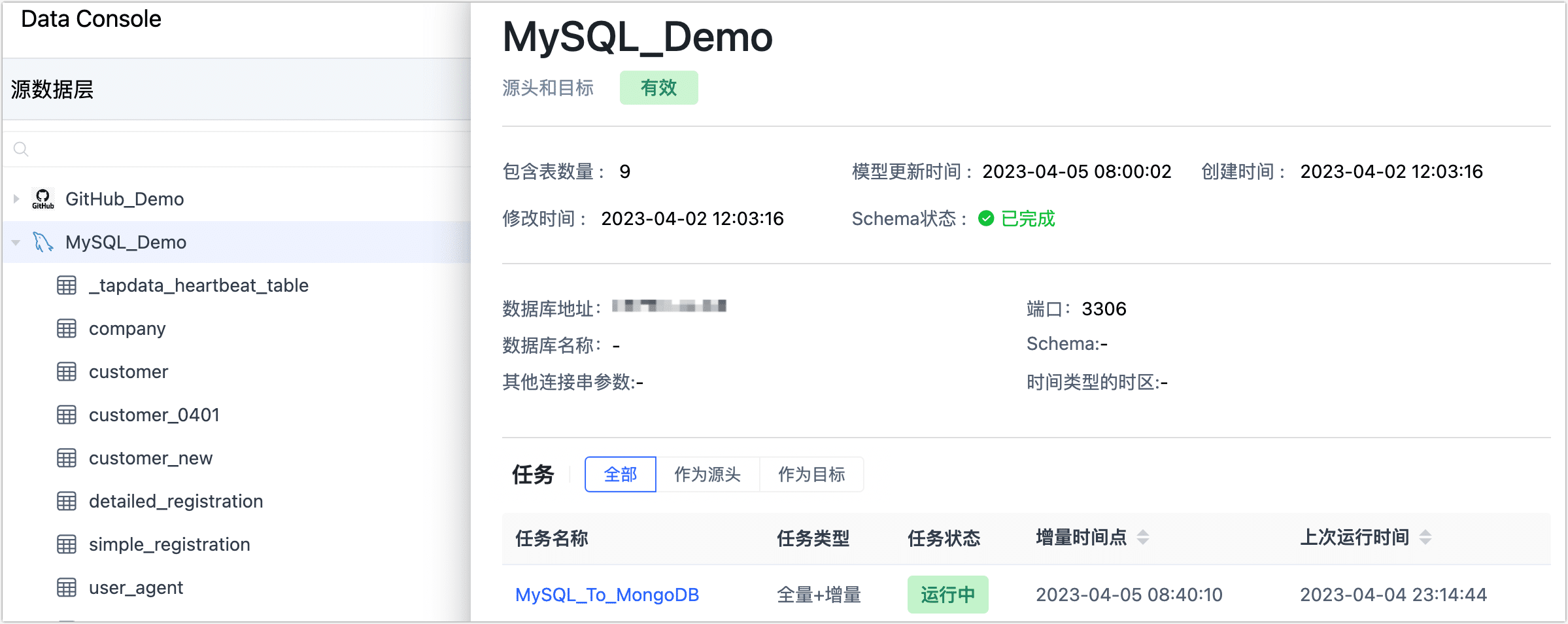Select GitHub_Demo in the tree
The height and width of the screenshot is (624, 1568).
pyautogui.click(x=124, y=199)
